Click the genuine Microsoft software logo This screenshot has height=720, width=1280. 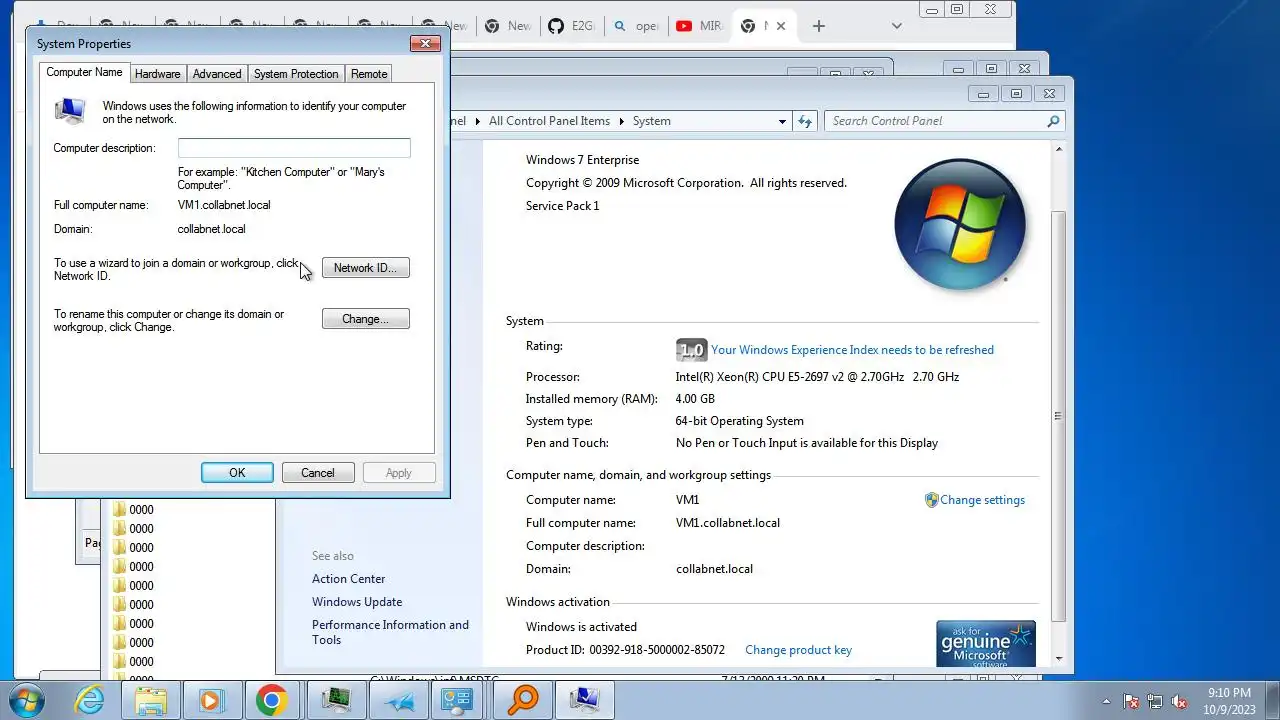(985, 644)
